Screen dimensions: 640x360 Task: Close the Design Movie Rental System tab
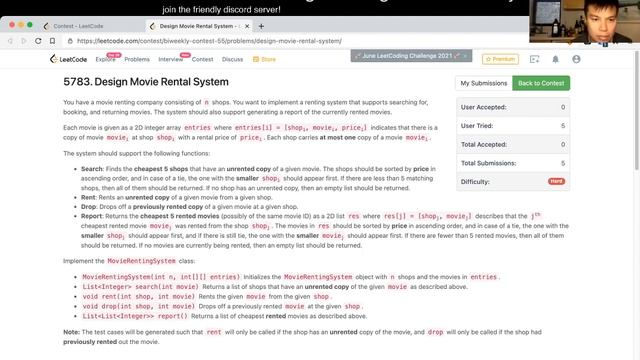click(247, 26)
